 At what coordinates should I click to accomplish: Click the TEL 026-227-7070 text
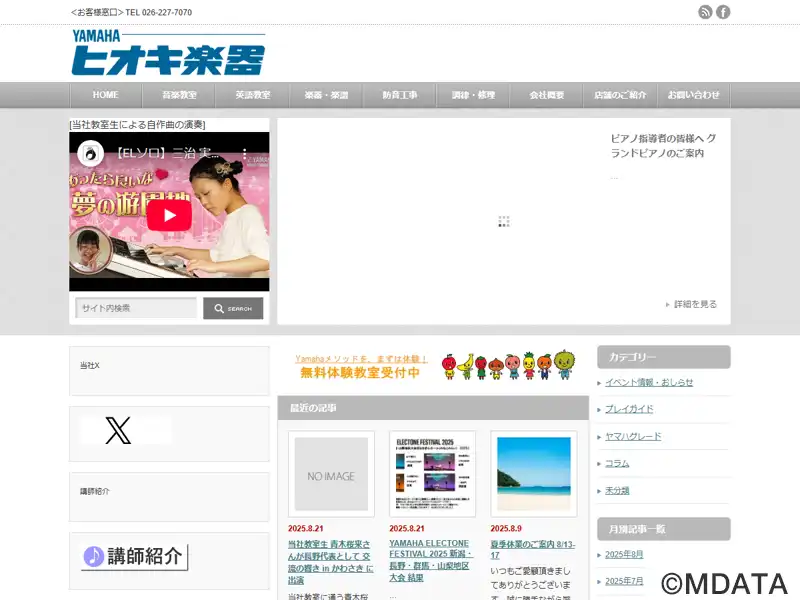(x=159, y=12)
